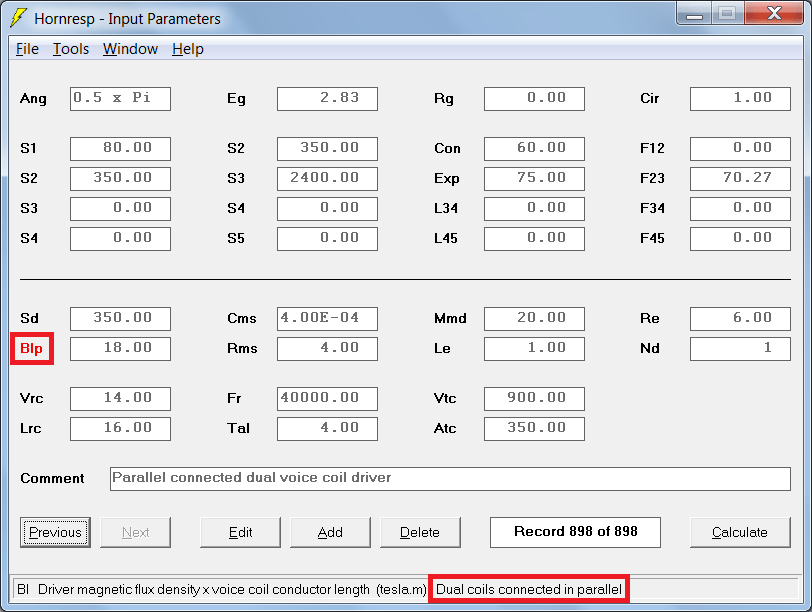
Task: Select the Con field with 60.00
Action: (534, 149)
